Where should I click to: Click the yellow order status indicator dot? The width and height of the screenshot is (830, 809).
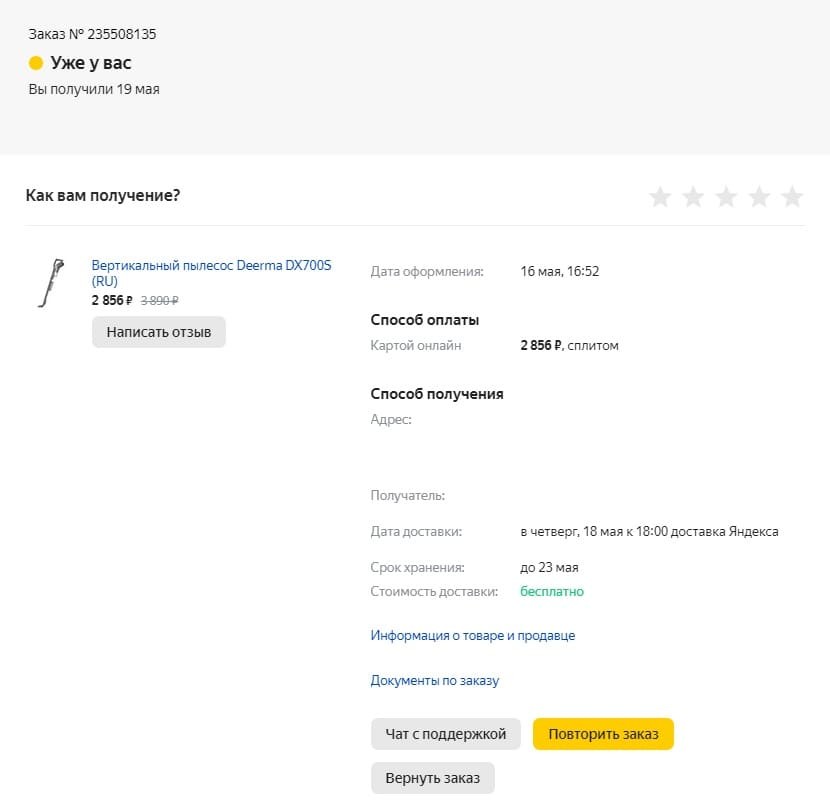(x=35, y=63)
